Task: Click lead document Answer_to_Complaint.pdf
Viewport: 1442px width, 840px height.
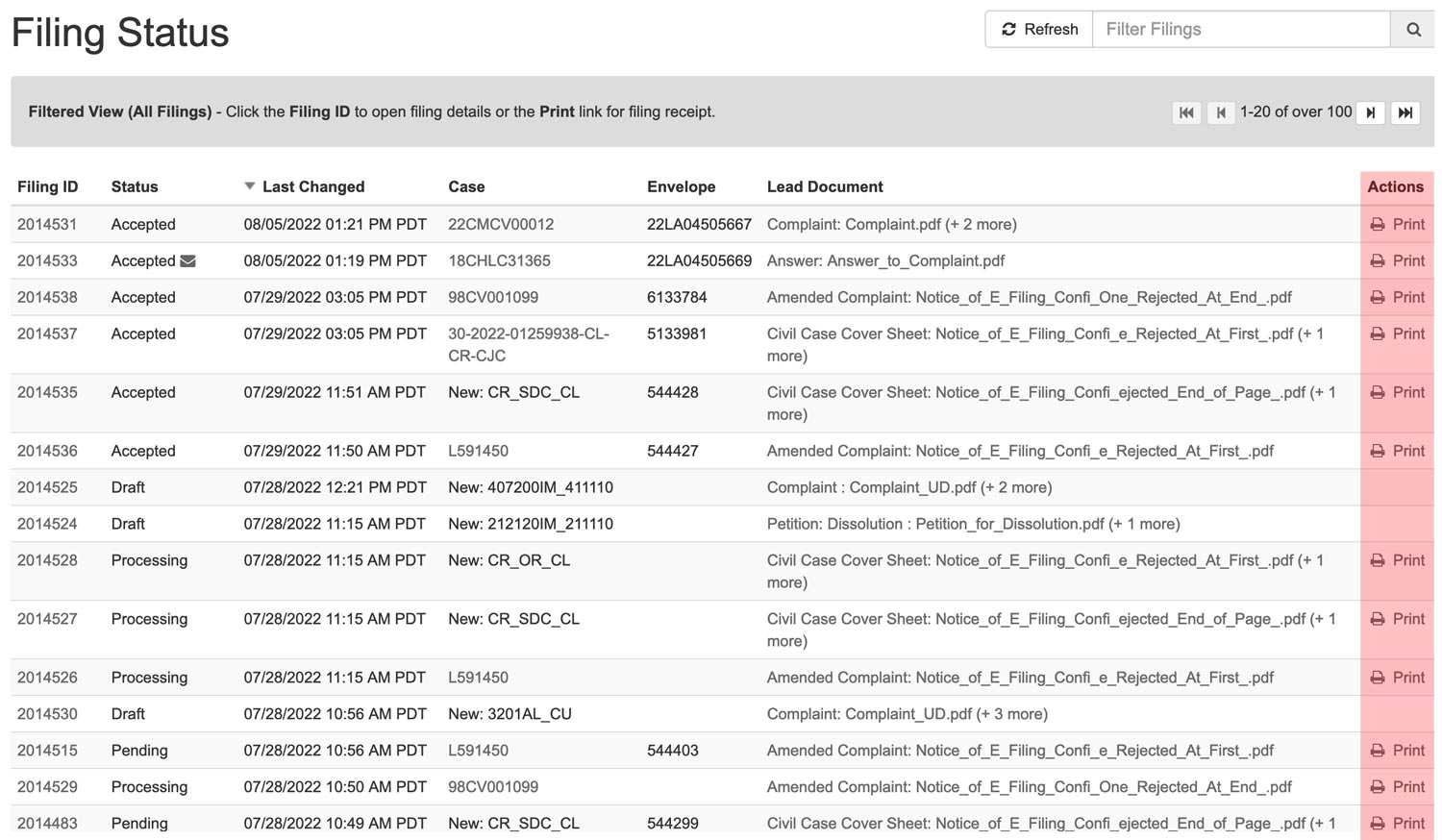Action: point(885,260)
